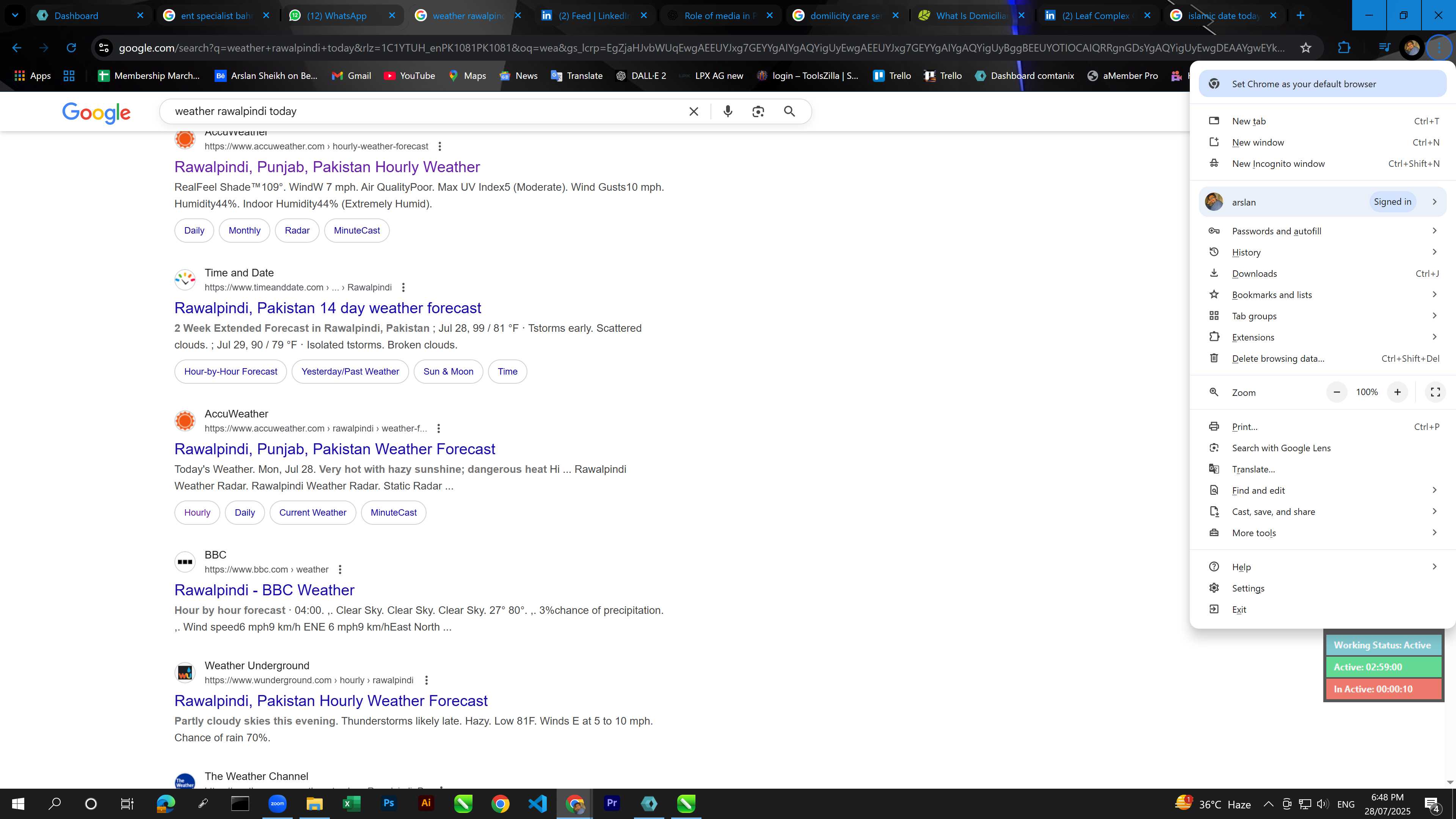This screenshot has width=1456, height=819.
Task: Reload the page with the refresh icon
Action: (x=71, y=48)
